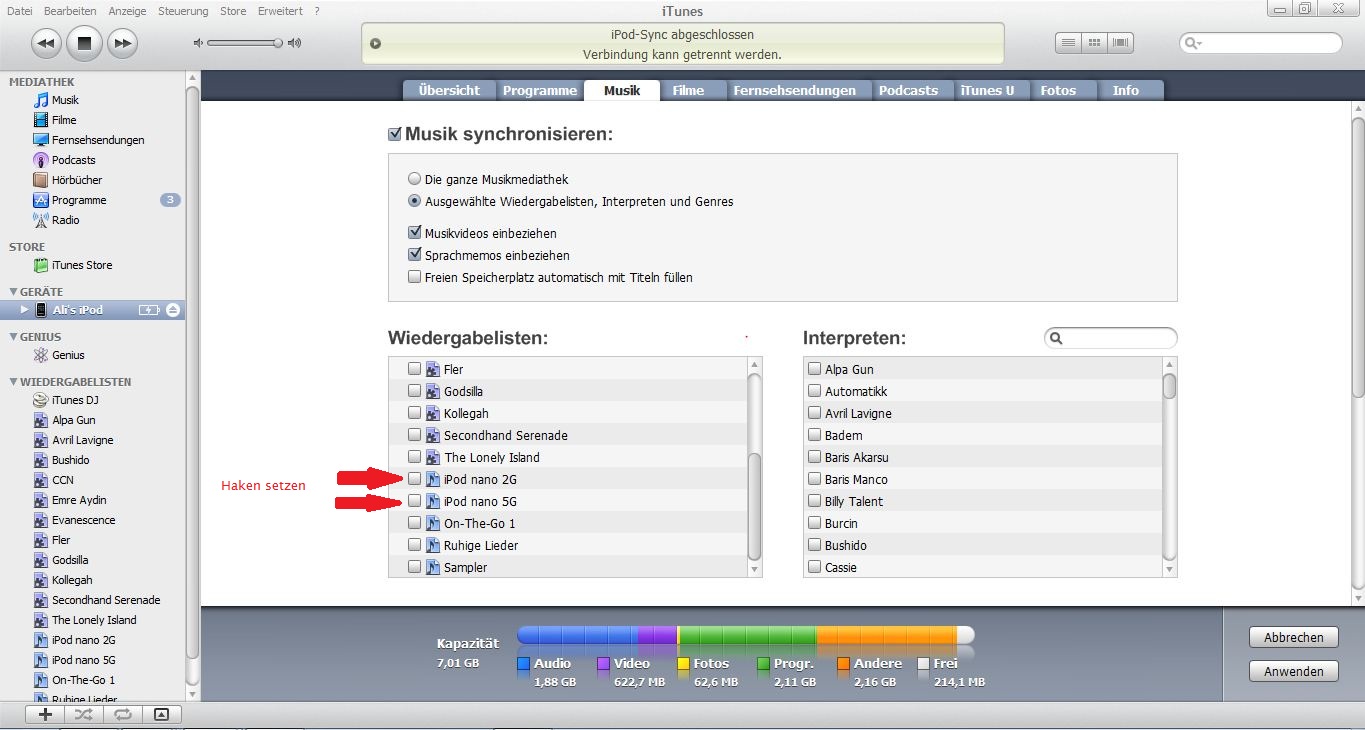Click the capacity usage bar
1365x730 pixels.
(x=745, y=635)
